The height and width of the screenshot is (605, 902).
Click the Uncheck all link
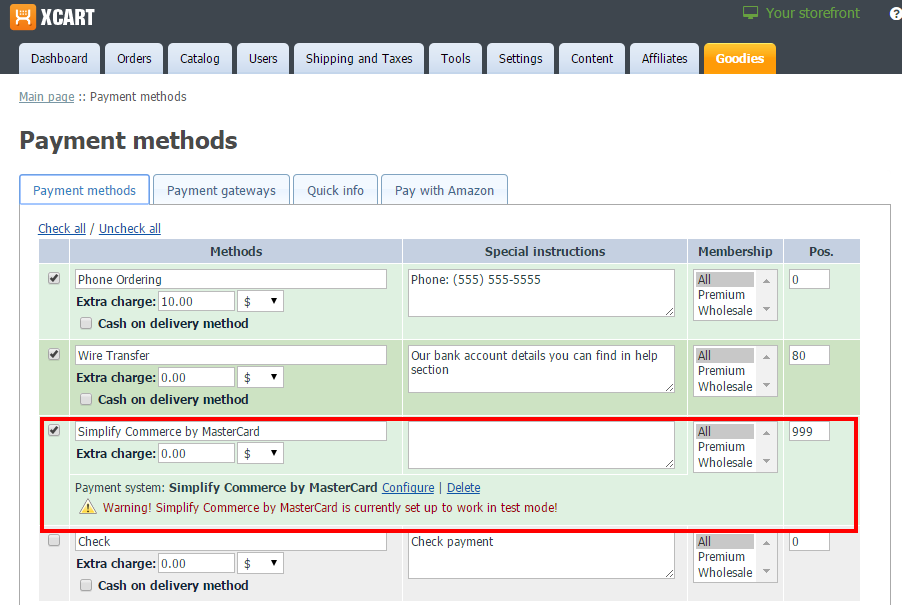130,228
